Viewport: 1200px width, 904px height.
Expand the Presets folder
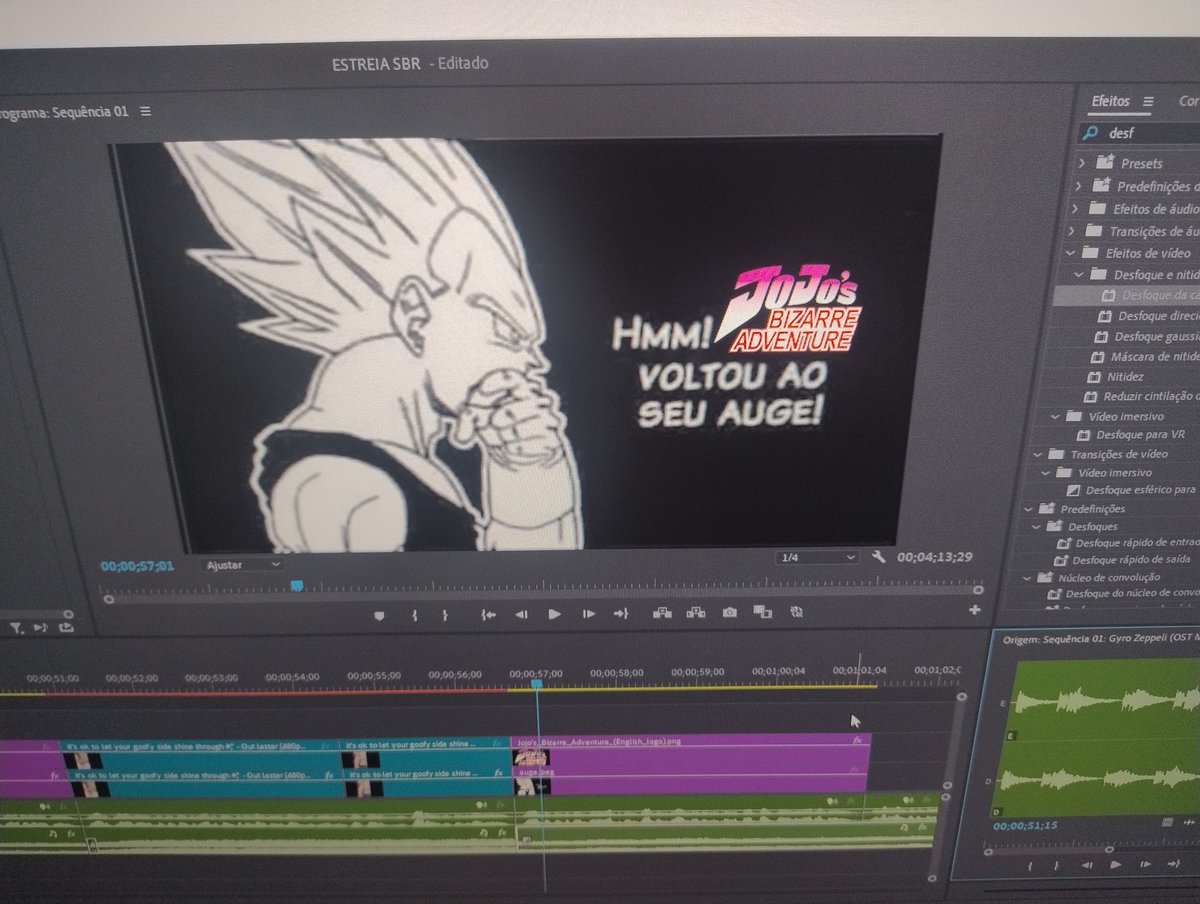point(1081,162)
